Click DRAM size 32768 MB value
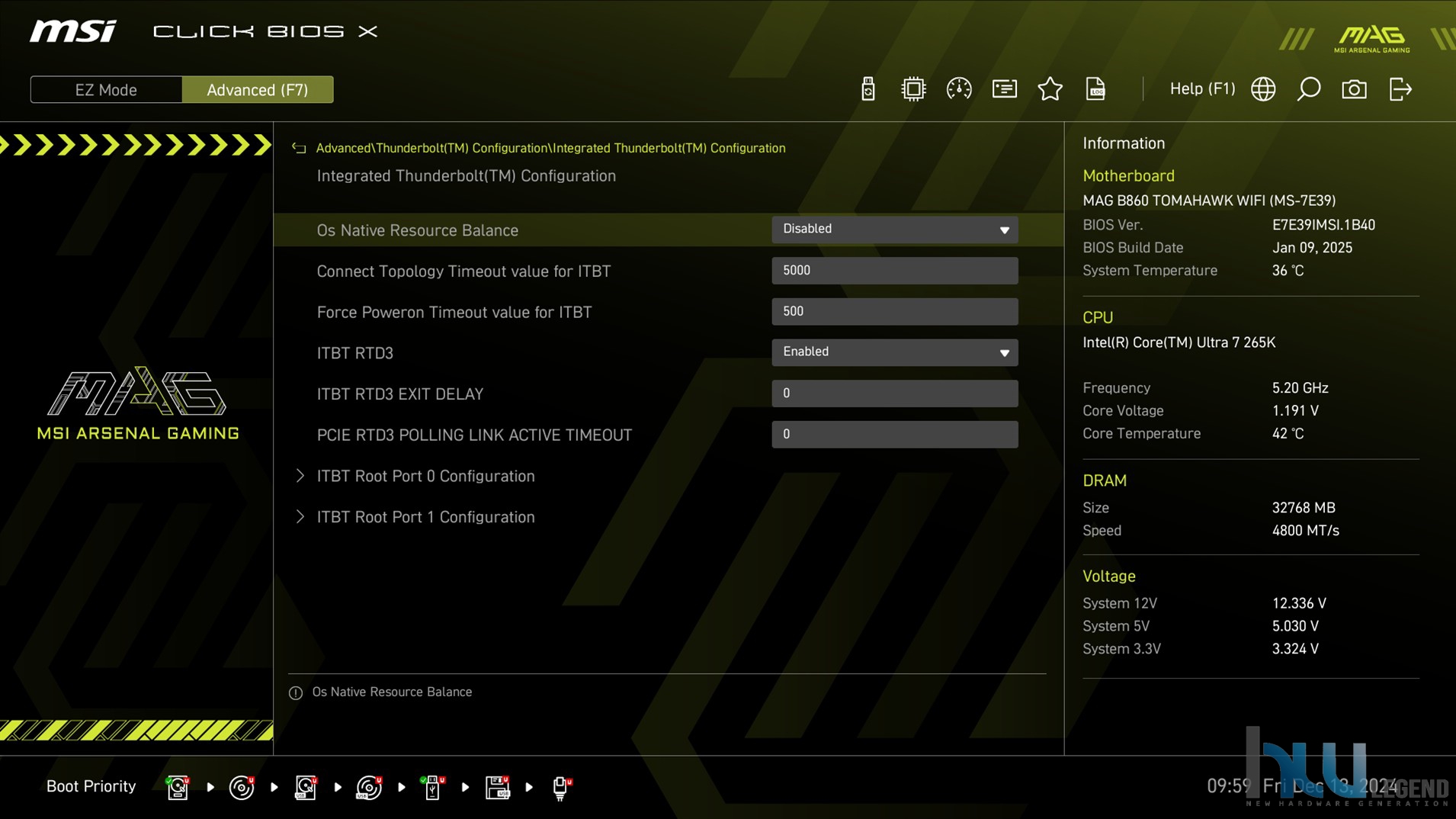 [1304, 508]
